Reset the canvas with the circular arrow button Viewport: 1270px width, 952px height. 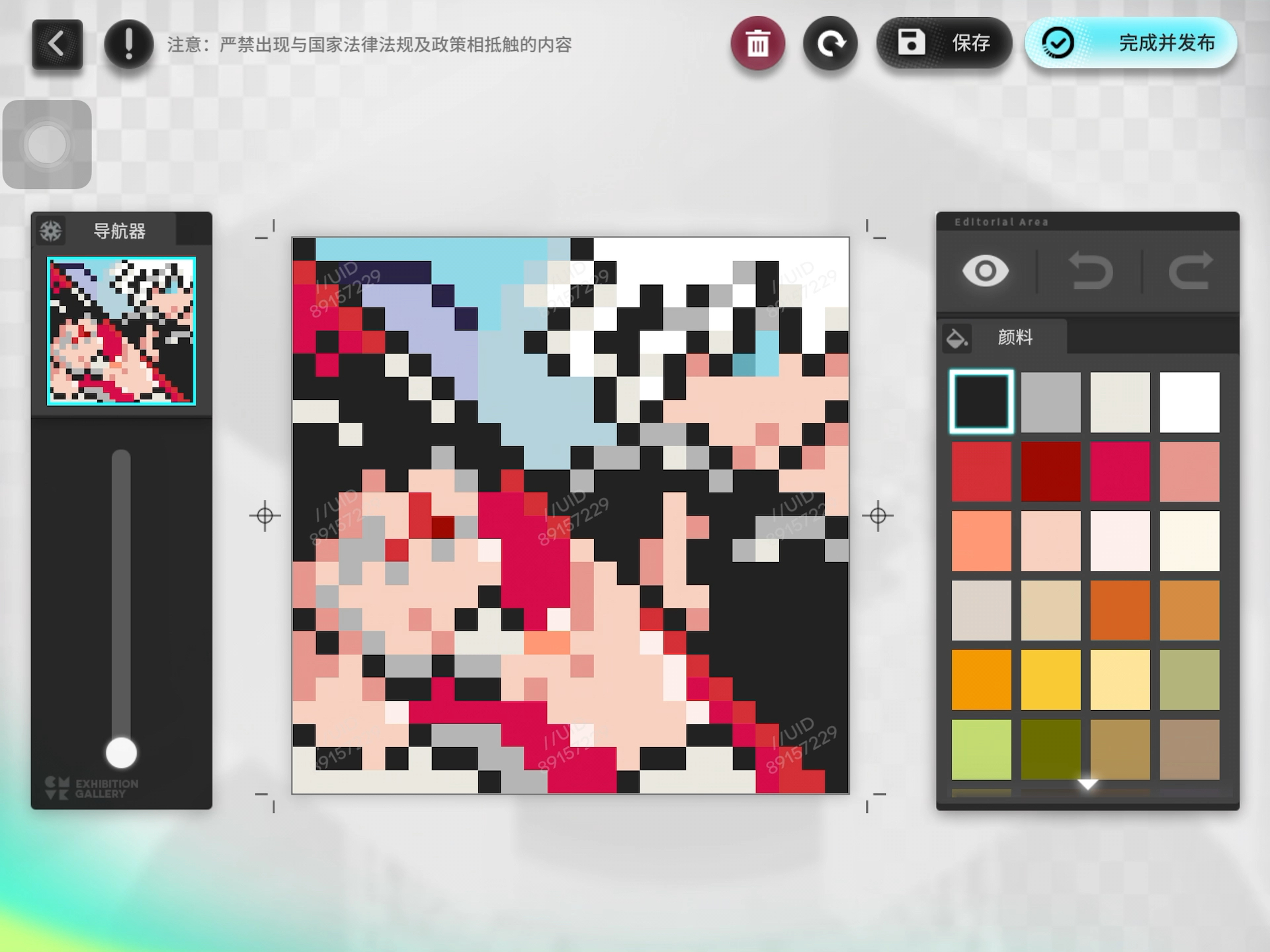pyautogui.click(x=830, y=44)
